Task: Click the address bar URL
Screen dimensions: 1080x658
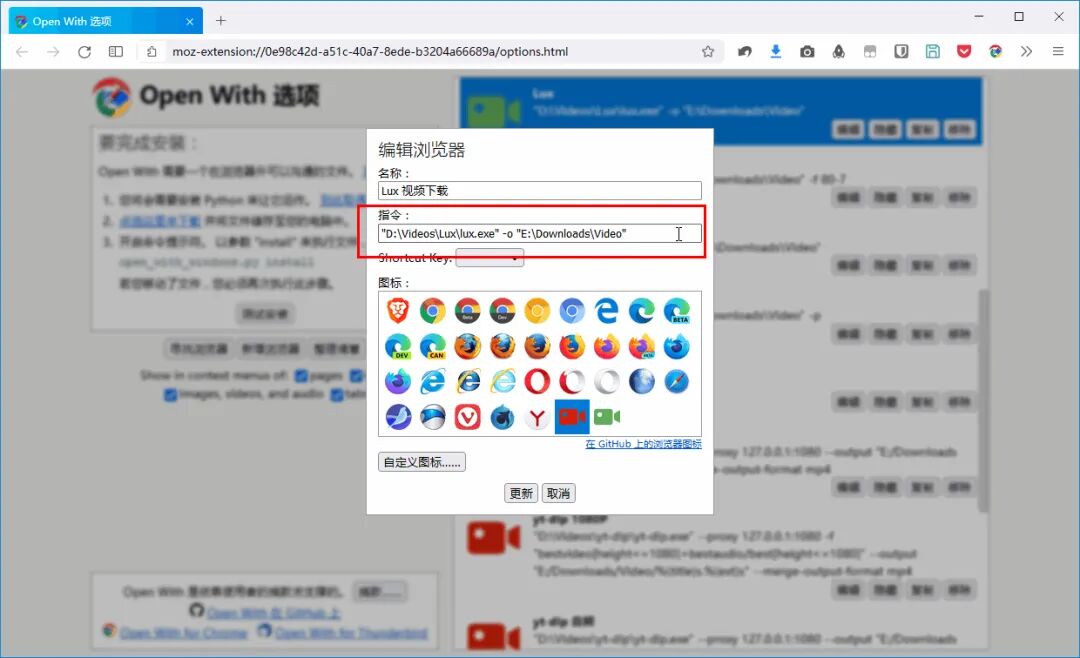Action: tap(370, 52)
